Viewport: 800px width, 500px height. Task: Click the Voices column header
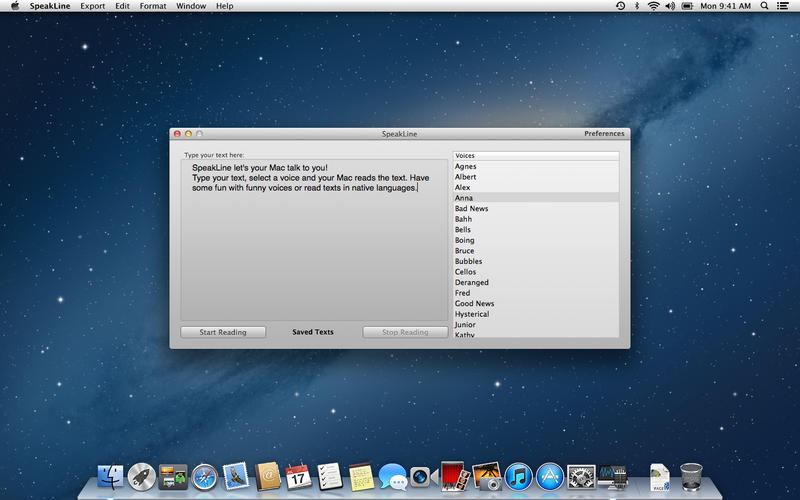click(x=536, y=156)
